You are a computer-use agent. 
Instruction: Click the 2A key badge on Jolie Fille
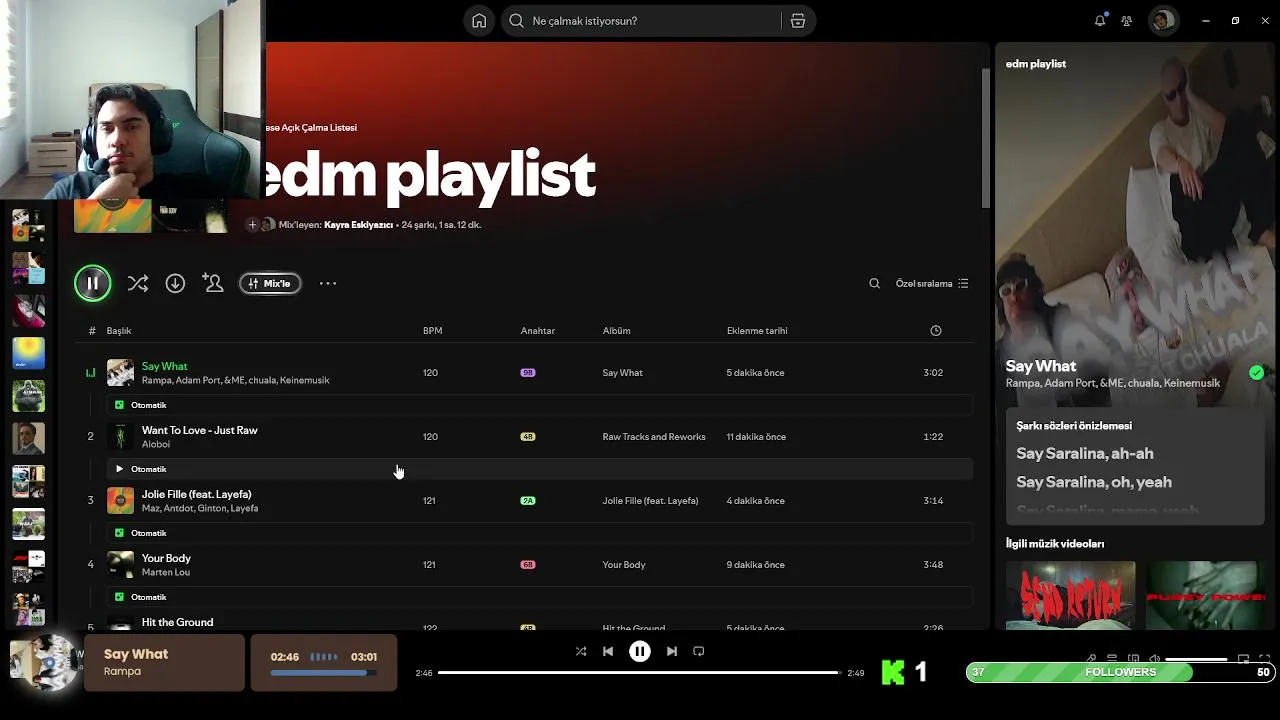point(528,501)
